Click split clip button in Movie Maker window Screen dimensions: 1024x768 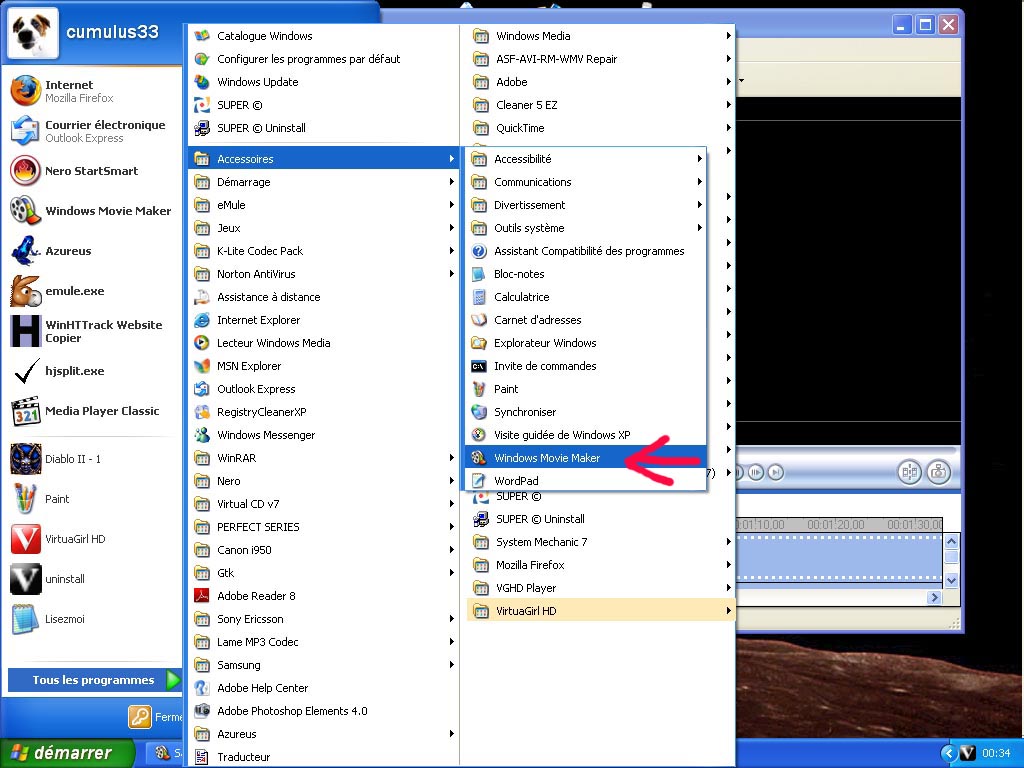[909, 472]
